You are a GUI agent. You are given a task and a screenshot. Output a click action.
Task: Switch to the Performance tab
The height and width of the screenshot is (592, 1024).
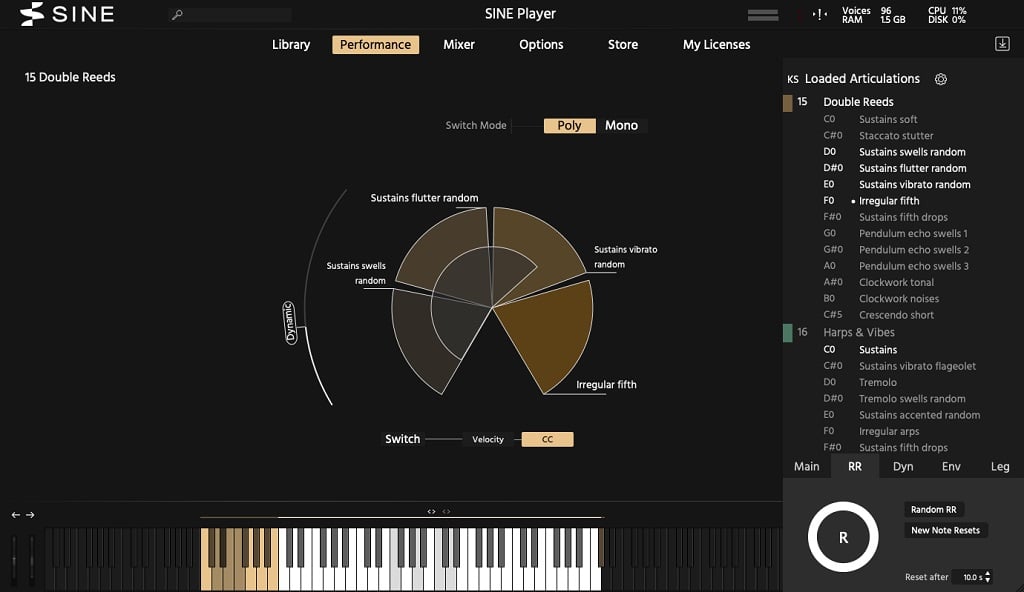point(376,44)
